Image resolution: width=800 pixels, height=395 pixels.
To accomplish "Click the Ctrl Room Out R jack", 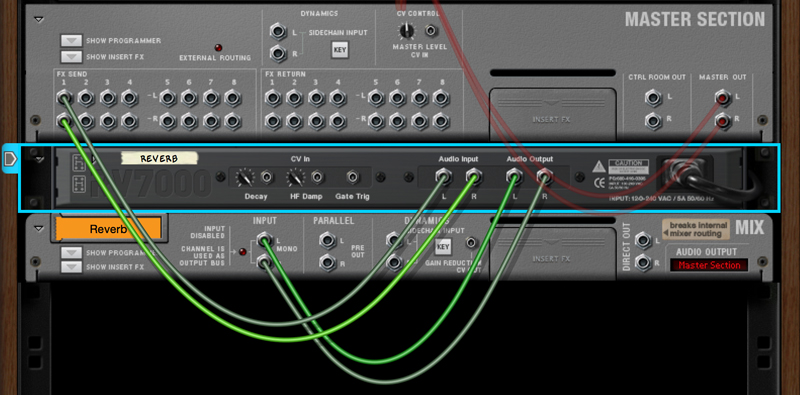I will tap(653, 121).
